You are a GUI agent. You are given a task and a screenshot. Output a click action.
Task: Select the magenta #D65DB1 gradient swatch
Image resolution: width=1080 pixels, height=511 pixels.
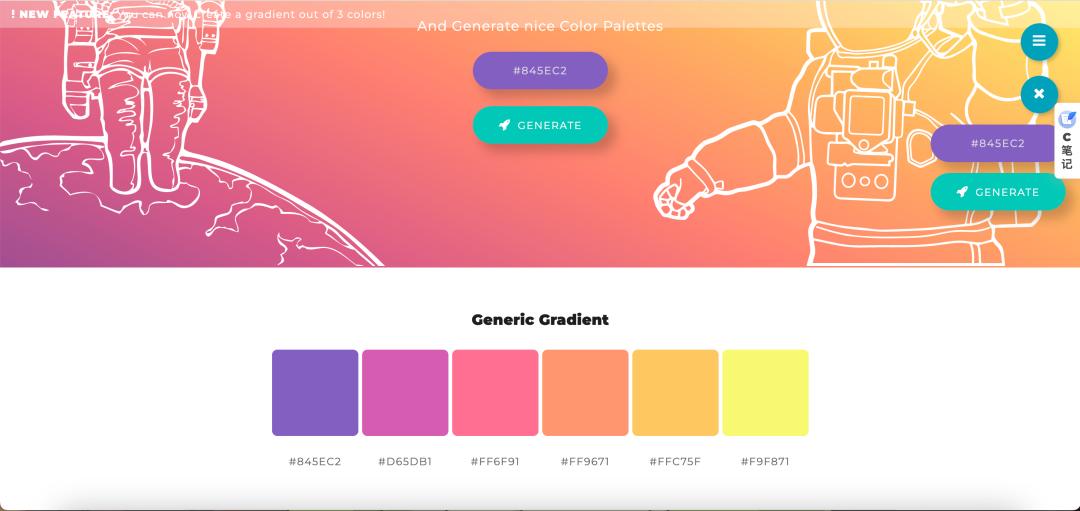tap(405, 392)
